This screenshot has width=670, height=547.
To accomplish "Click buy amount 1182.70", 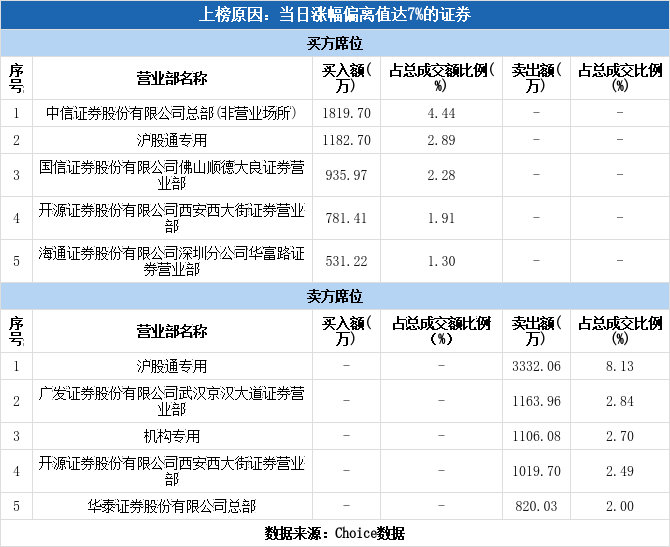I will click(347, 140).
